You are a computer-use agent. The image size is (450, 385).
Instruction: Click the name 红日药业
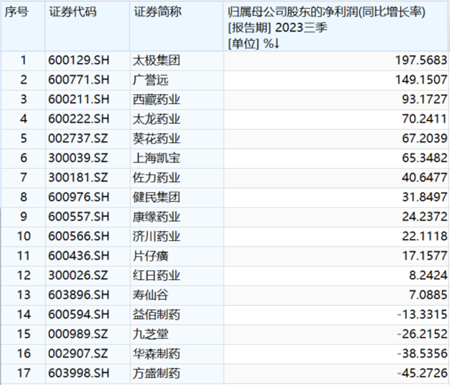point(156,275)
